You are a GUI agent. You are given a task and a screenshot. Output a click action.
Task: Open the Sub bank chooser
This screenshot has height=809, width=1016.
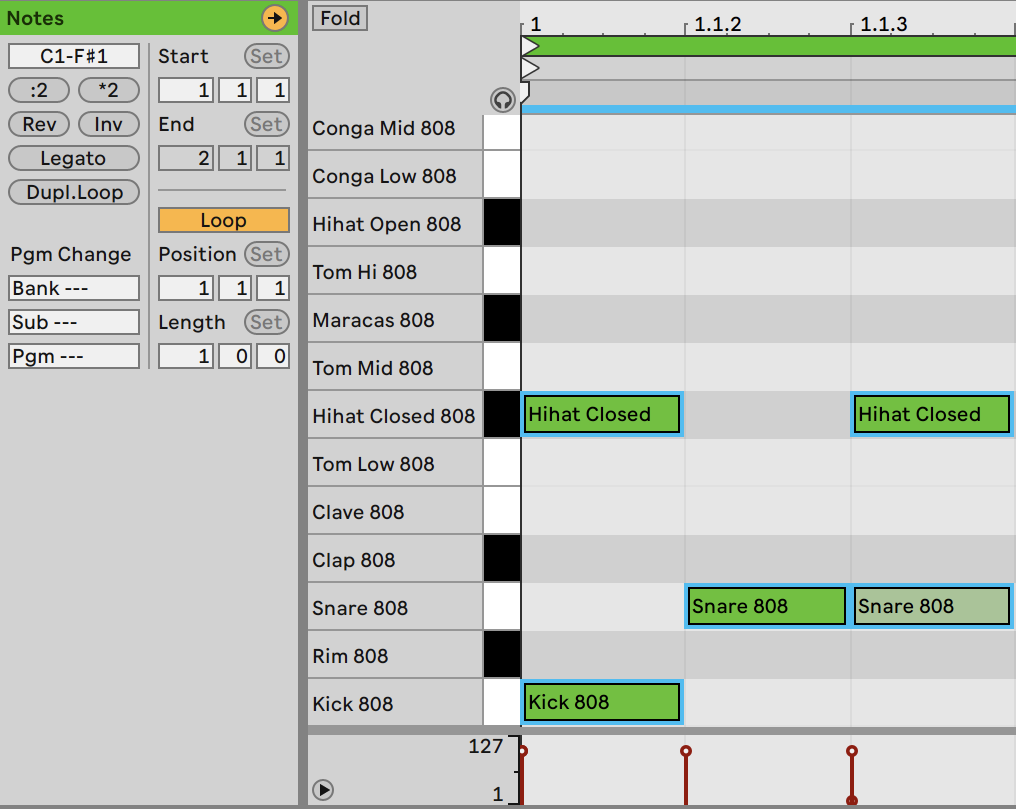(74, 322)
